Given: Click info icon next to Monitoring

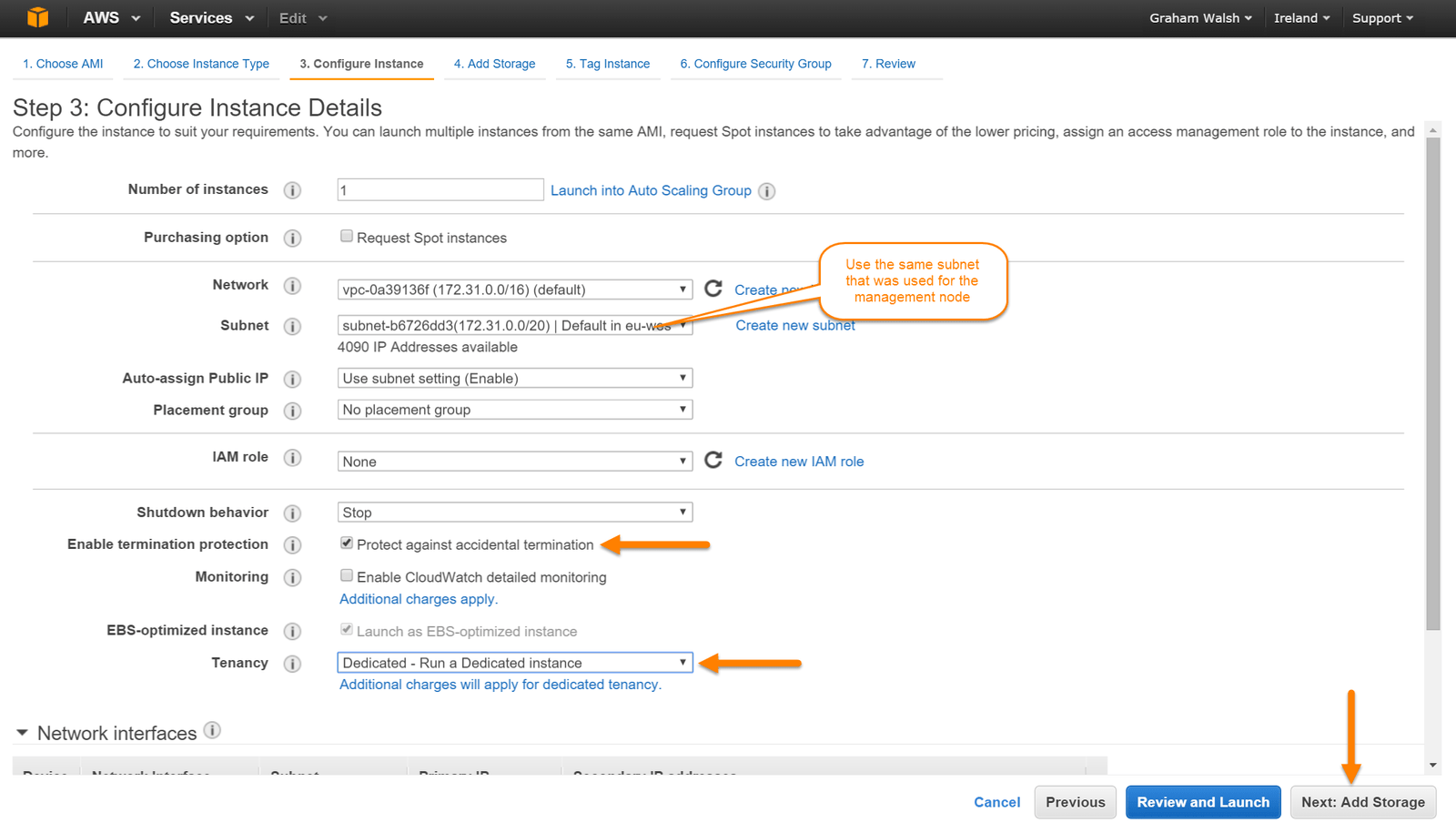Looking at the screenshot, I should 292,578.
